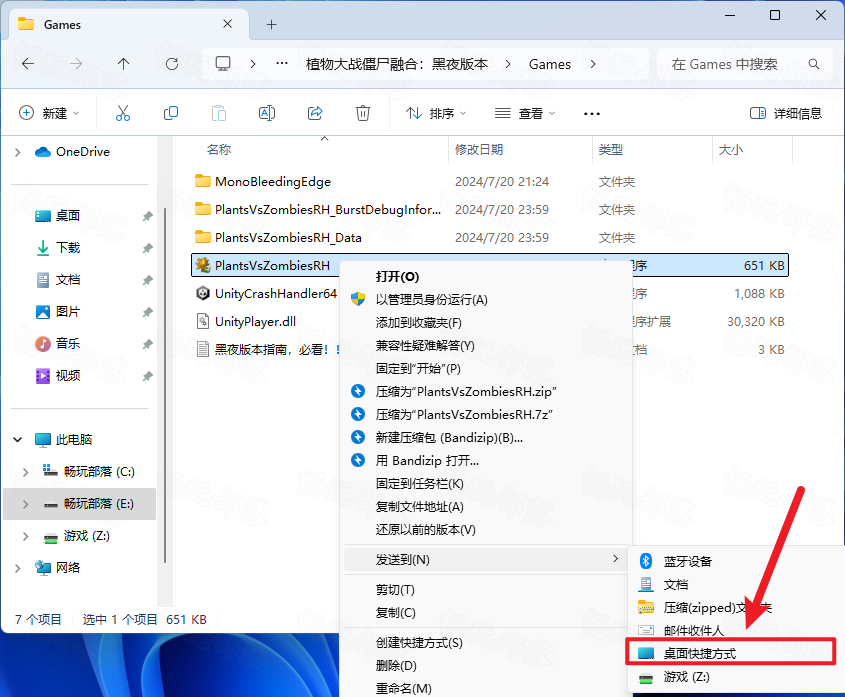The width and height of the screenshot is (845, 697).
Task: Unpin 桌面 using its pin icon
Action: pos(147,216)
